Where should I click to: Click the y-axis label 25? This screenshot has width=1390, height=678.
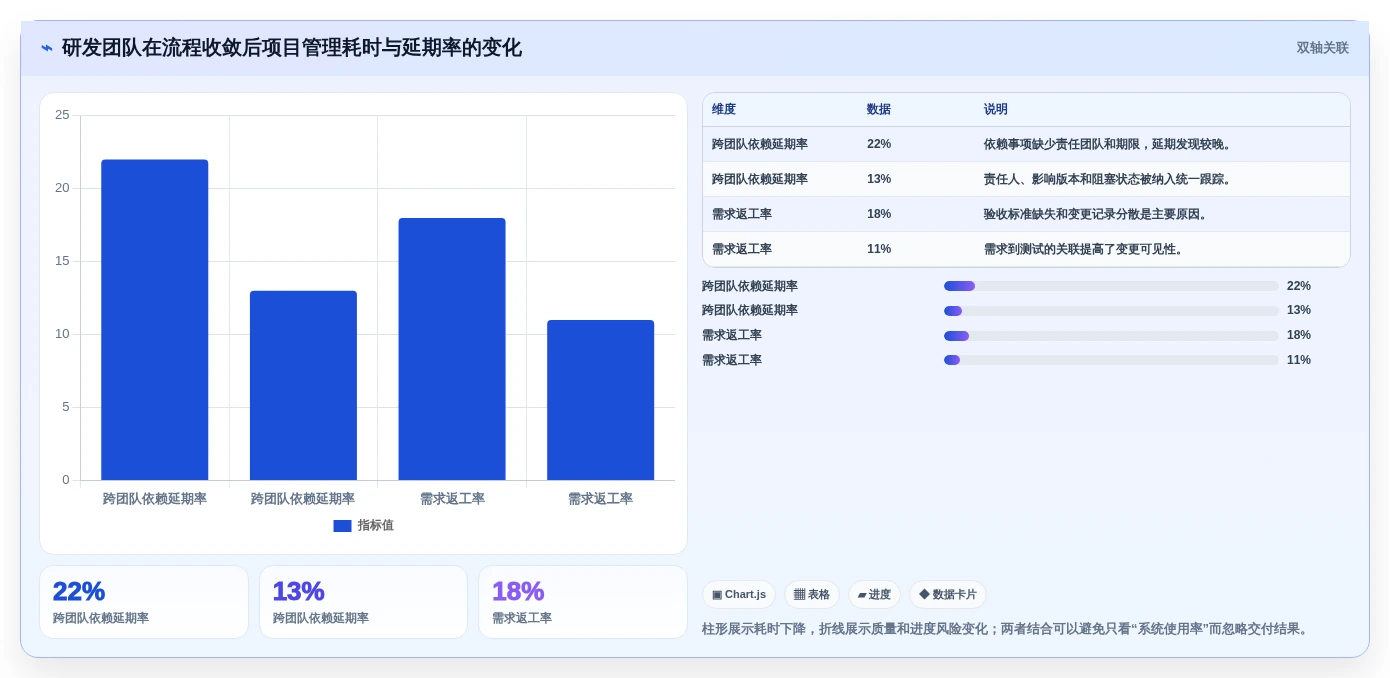coord(62,115)
